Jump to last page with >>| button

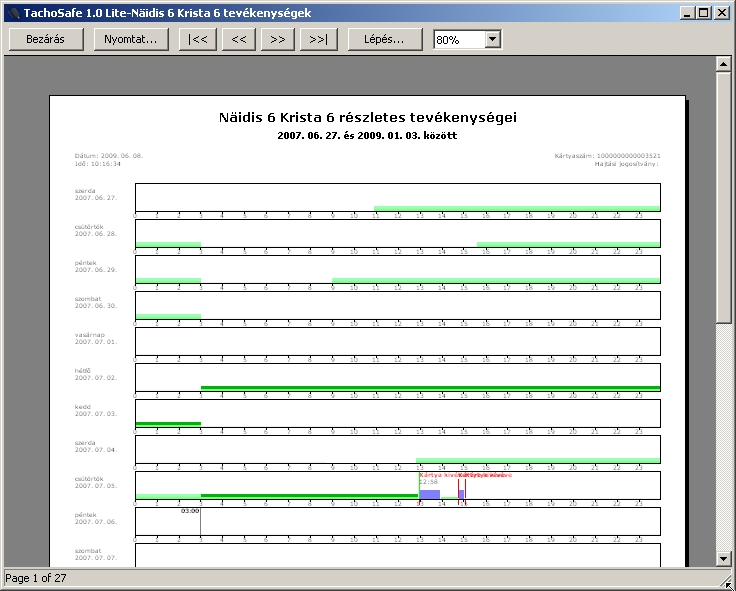tap(319, 39)
